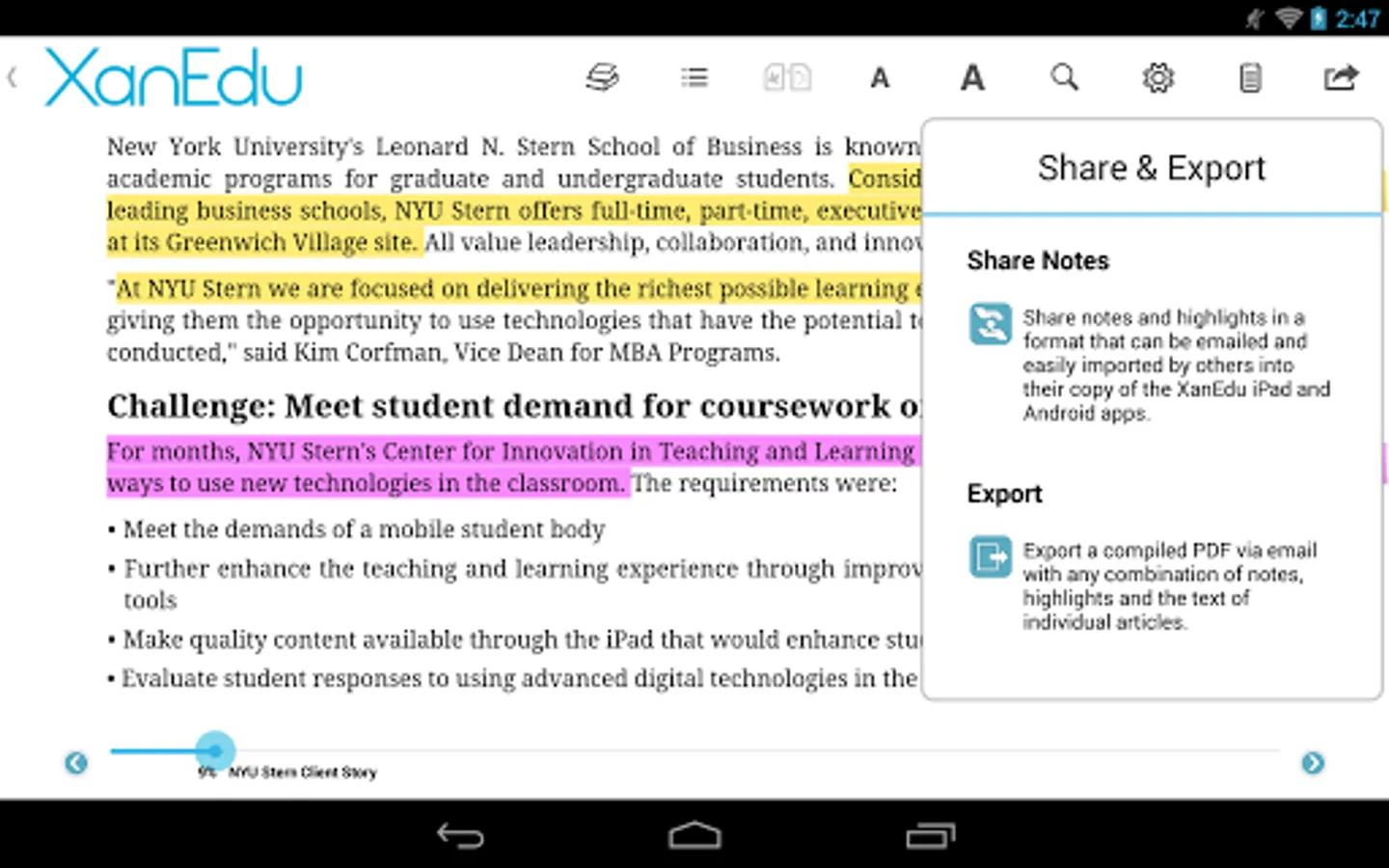Tap the XanEdu logo
1389x868 pixels.
pyautogui.click(x=174, y=77)
